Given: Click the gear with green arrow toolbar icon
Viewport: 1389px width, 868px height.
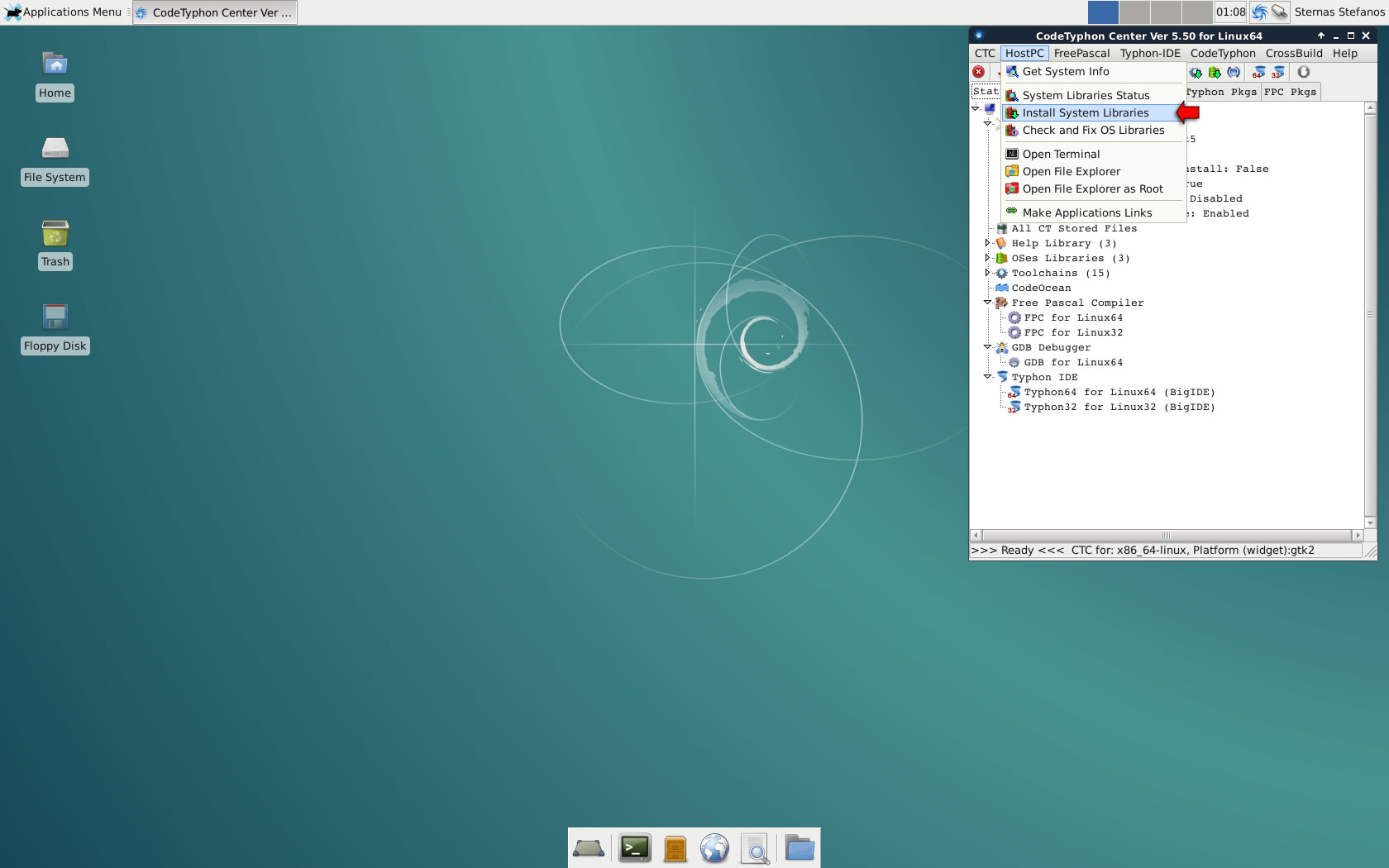Looking at the screenshot, I should (1196, 72).
